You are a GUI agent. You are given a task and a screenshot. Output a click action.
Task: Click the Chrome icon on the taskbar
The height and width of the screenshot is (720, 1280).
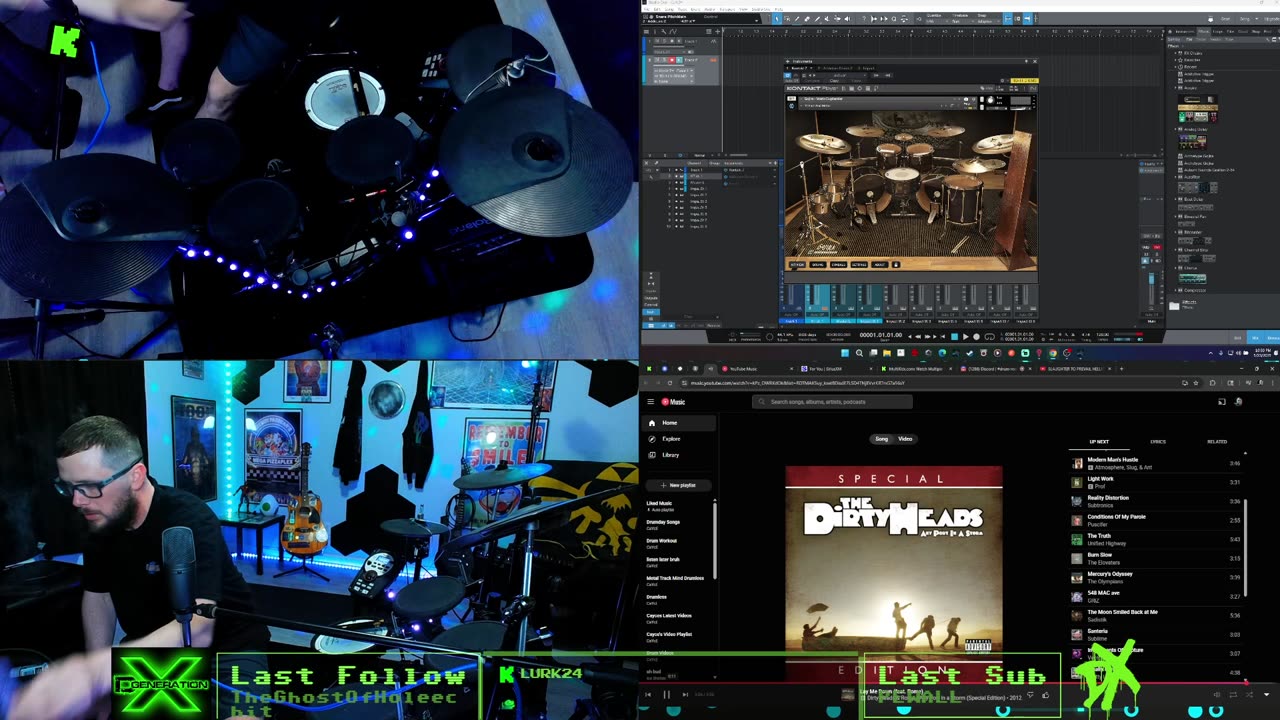[x=1052, y=353]
